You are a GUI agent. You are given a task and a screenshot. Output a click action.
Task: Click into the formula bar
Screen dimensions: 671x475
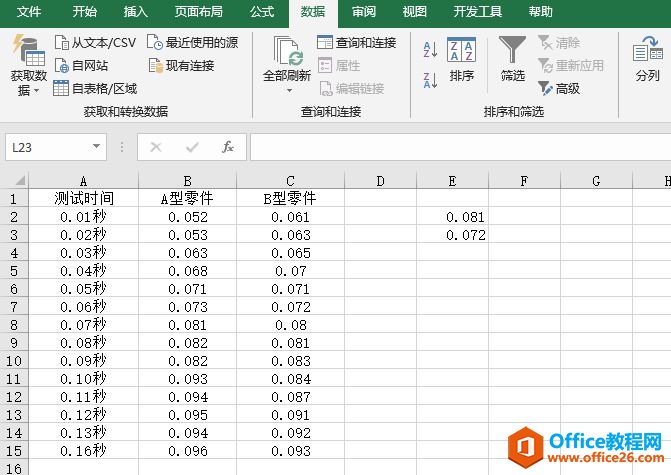(x=460, y=147)
